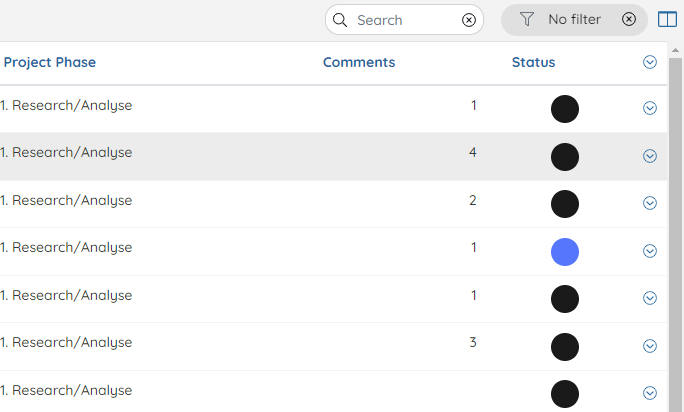Open the chevron menu on the row with 2 comments

pos(650,203)
